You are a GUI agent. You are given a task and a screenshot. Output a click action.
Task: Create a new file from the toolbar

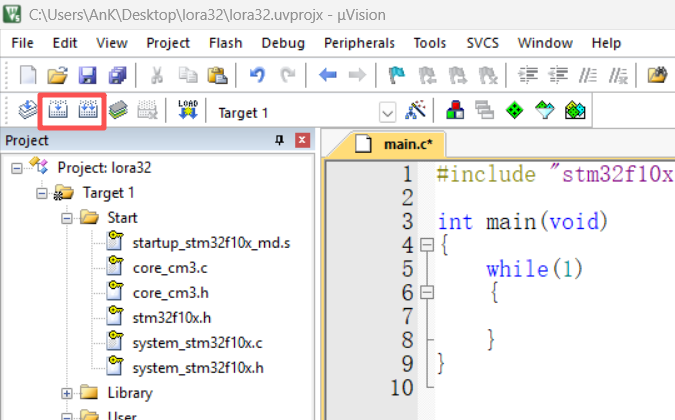click(x=28, y=75)
